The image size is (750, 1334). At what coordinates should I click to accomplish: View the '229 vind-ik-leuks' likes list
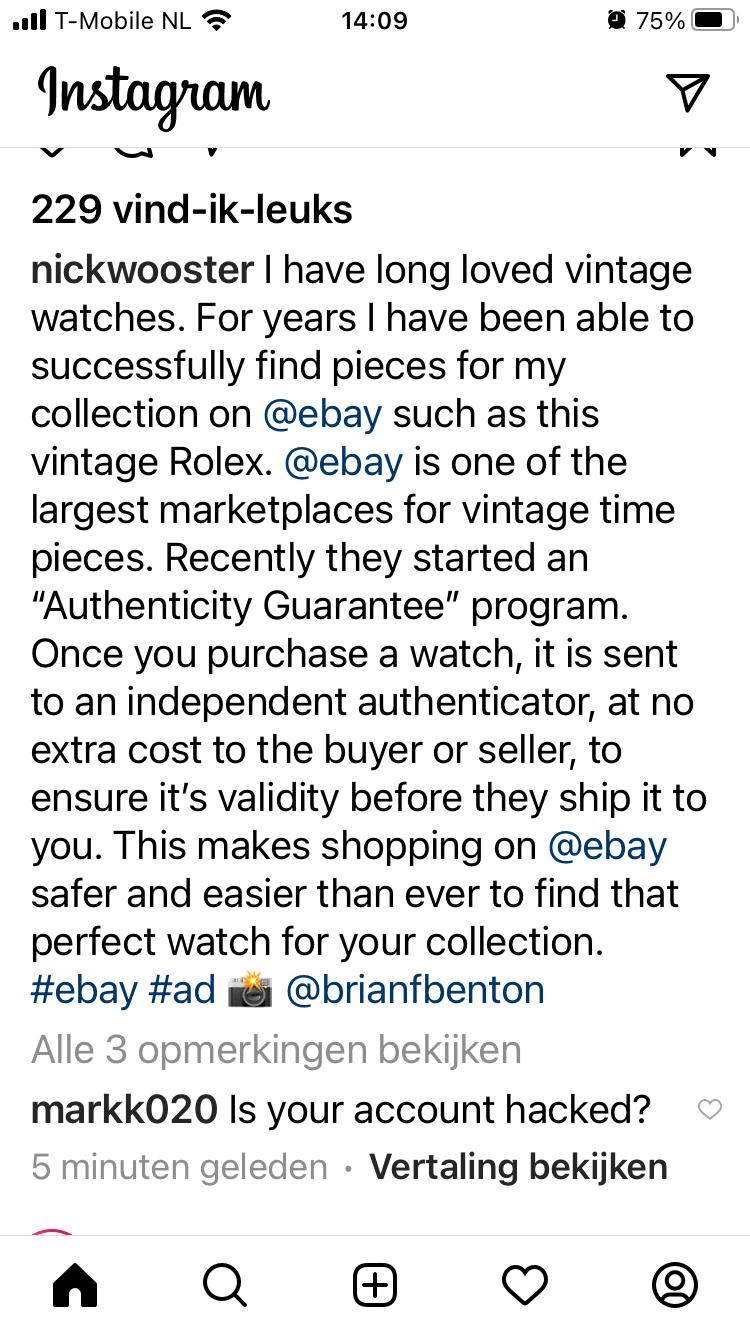pyautogui.click(x=192, y=210)
